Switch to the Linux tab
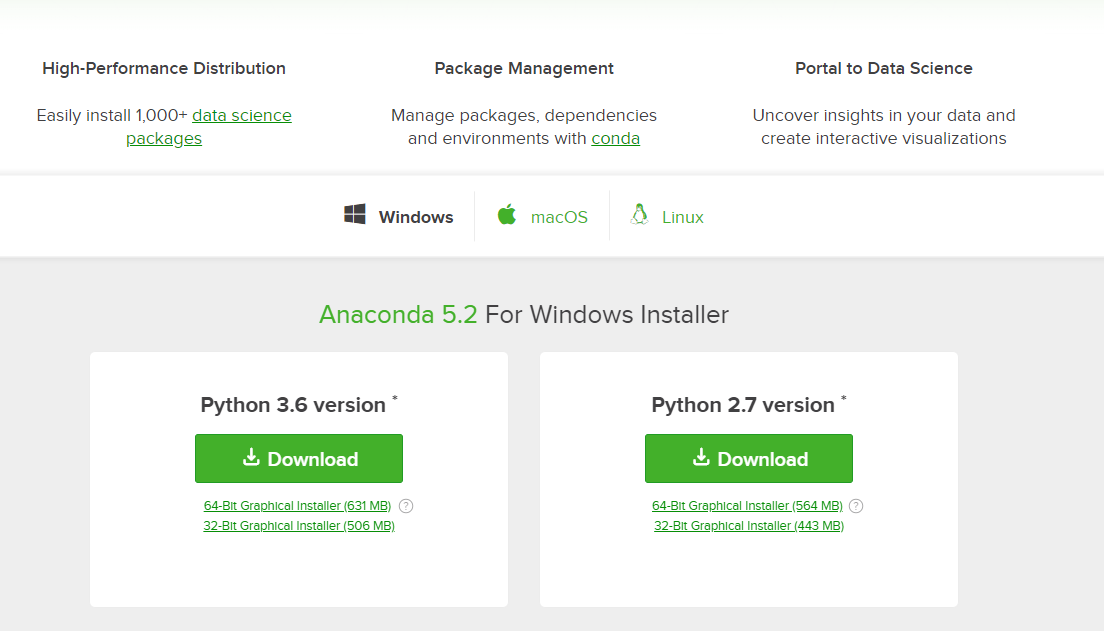 (x=682, y=217)
